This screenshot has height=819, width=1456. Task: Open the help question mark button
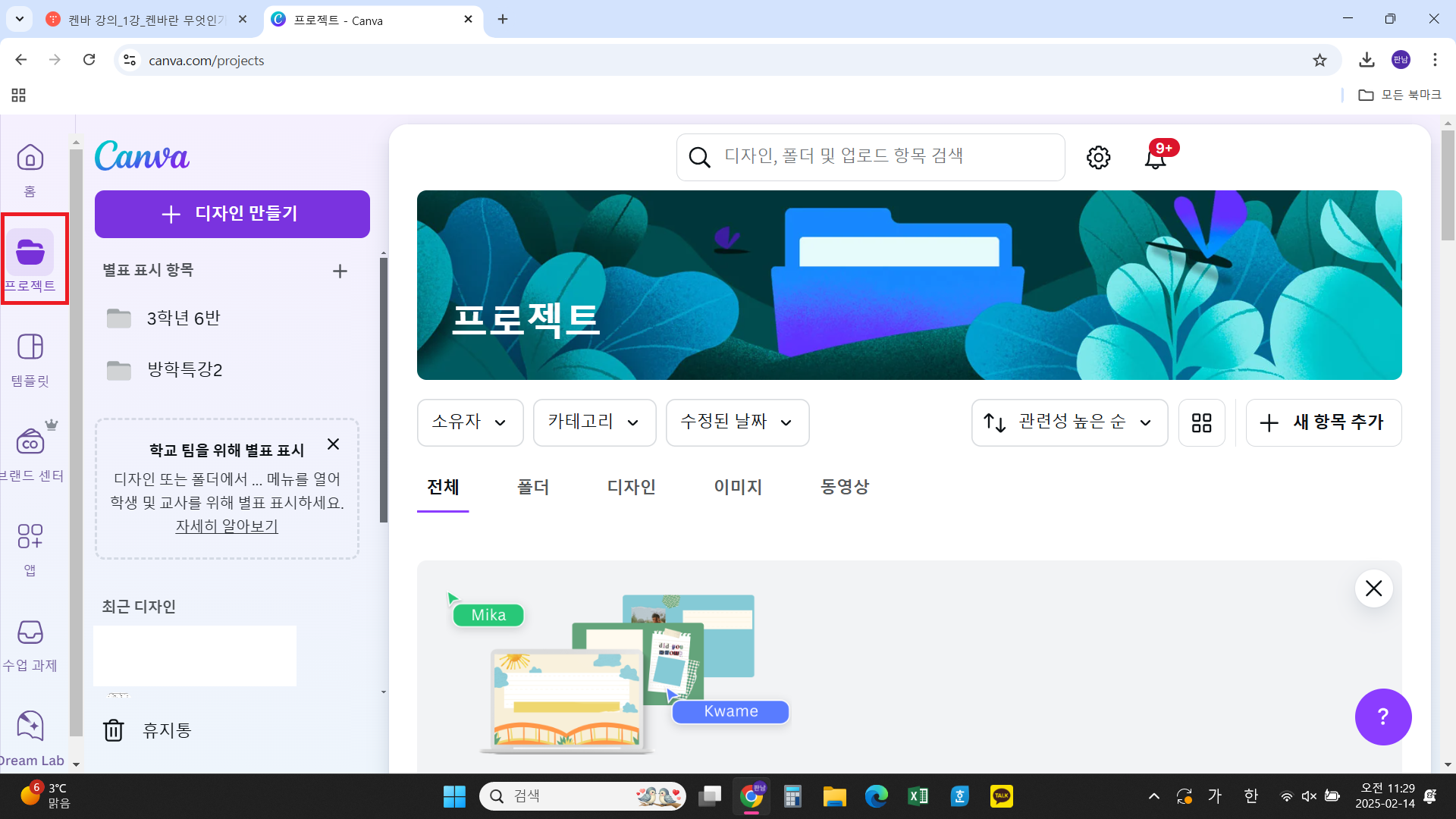(x=1383, y=717)
